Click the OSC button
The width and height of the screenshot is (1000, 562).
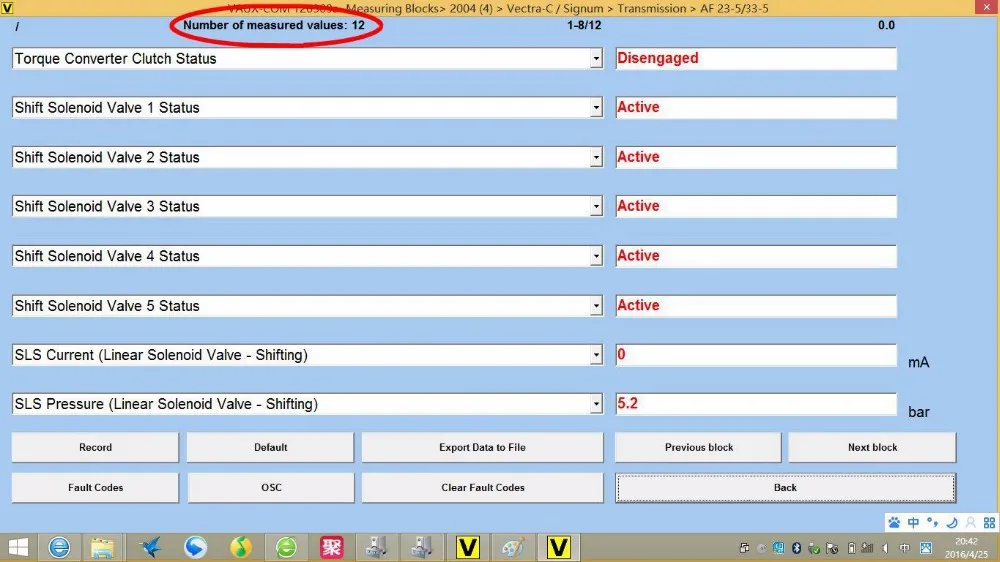(270, 487)
